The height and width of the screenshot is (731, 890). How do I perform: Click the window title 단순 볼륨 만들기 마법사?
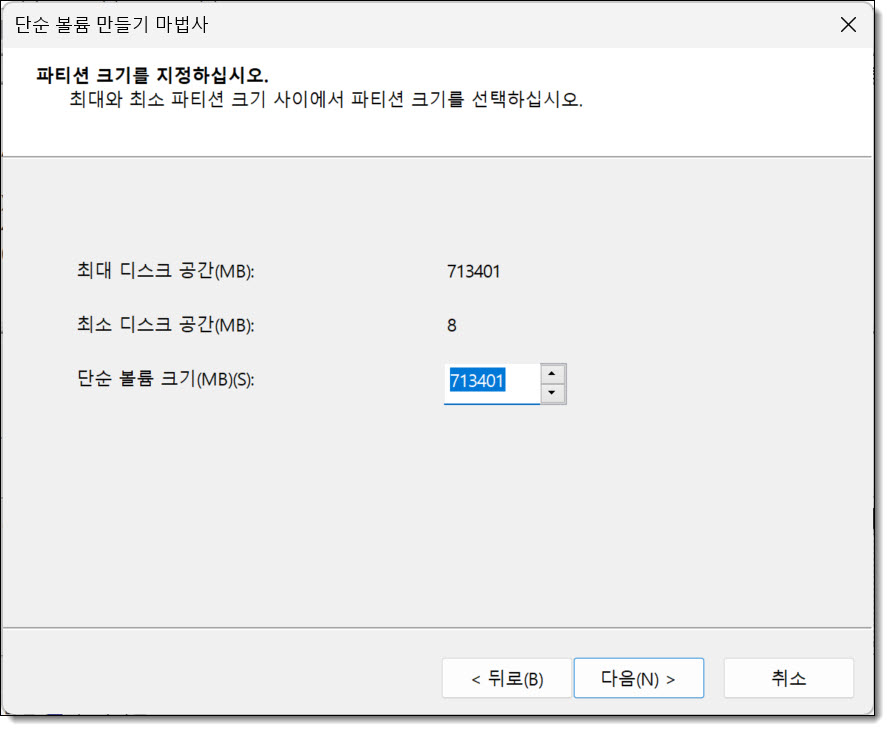[x=112, y=24]
